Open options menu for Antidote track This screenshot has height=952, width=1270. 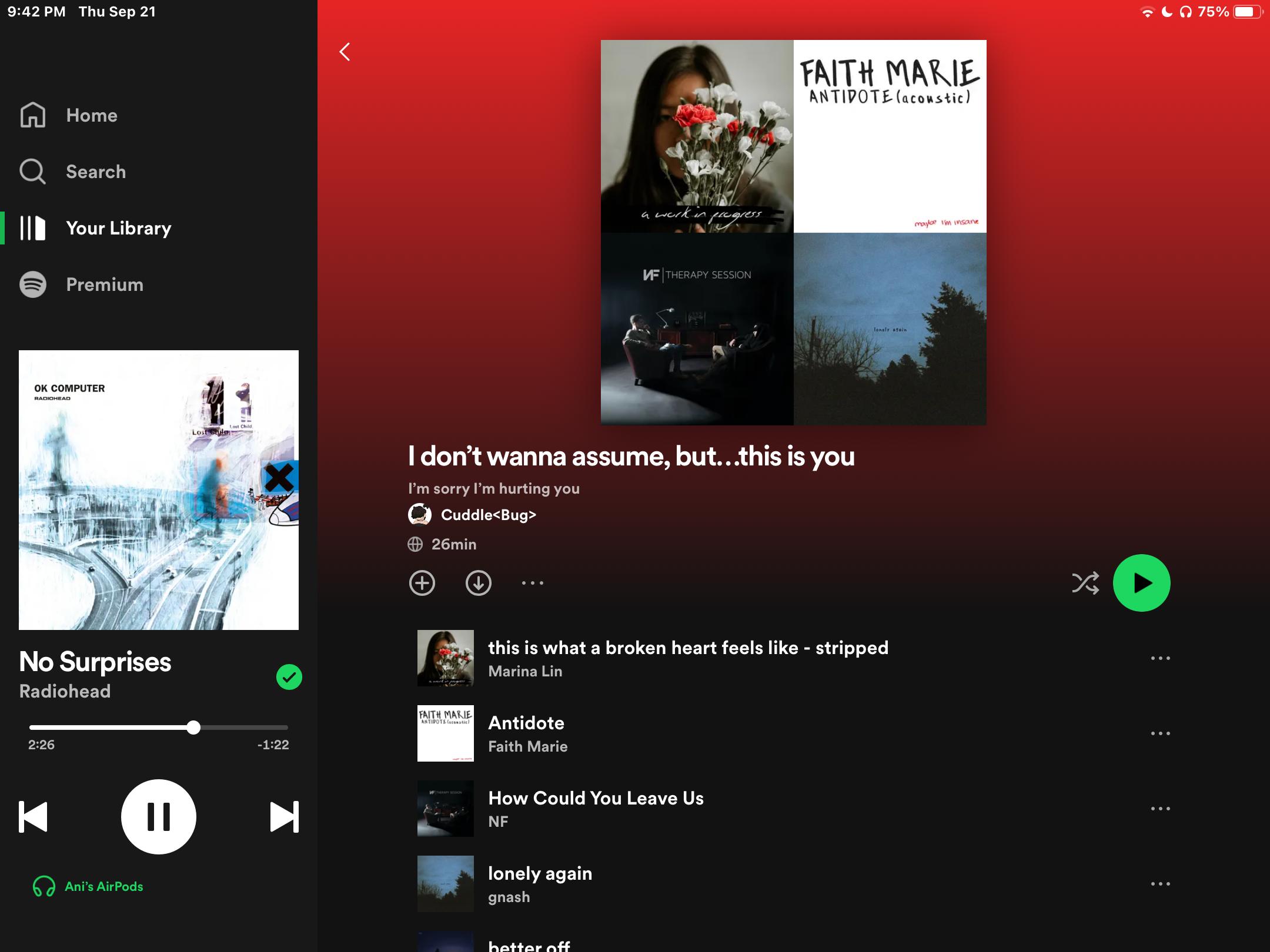click(x=1160, y=733)
